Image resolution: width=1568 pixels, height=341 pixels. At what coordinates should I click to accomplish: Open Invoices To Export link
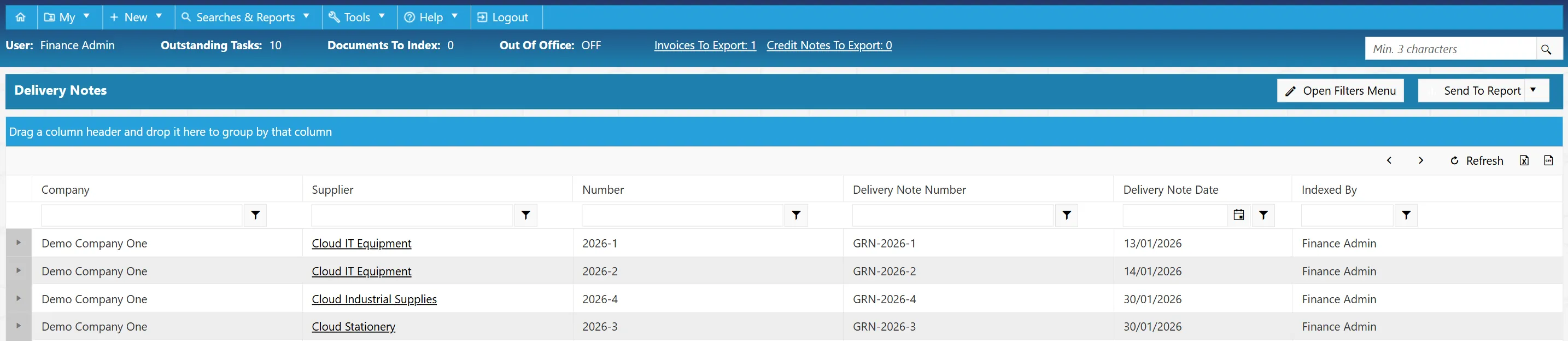pyautogui.click(x=705, y=45)
